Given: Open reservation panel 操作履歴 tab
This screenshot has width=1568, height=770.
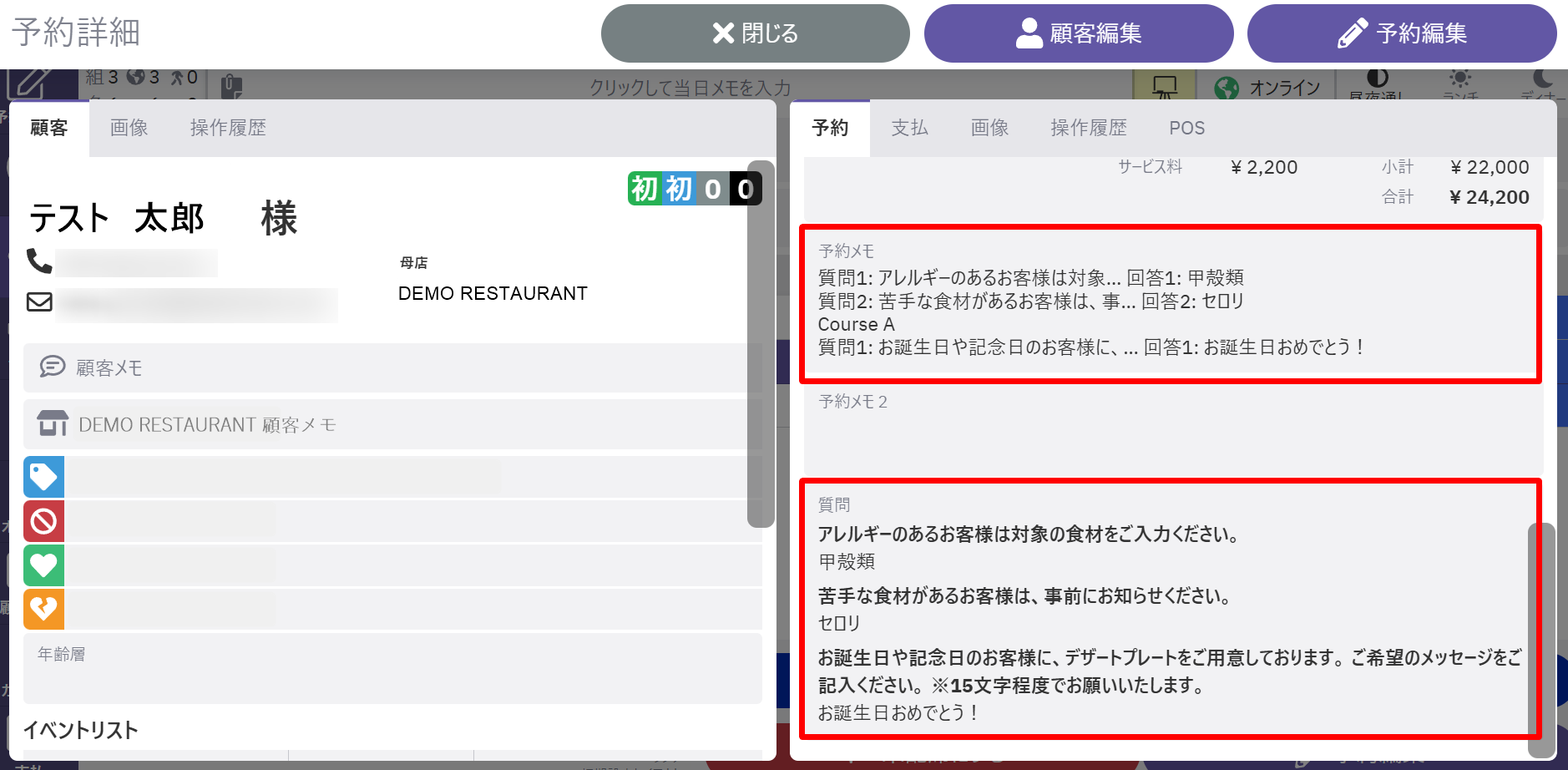Looking at the screenshot, I should pos(1089,128).
